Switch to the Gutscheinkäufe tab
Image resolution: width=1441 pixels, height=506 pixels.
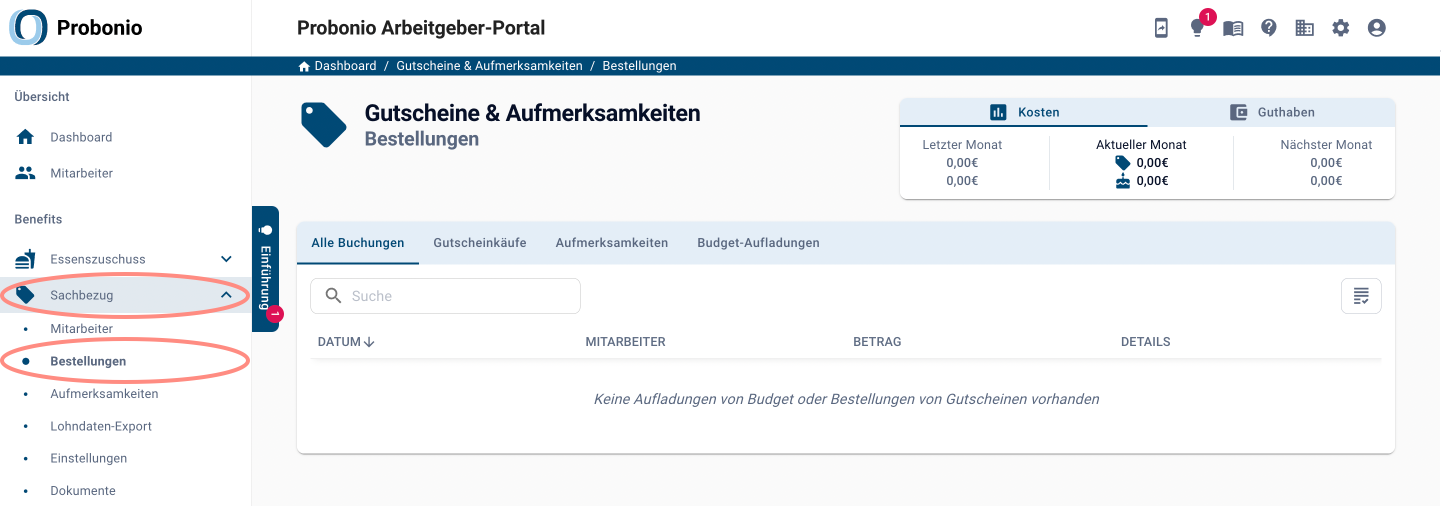coord(480,243)
